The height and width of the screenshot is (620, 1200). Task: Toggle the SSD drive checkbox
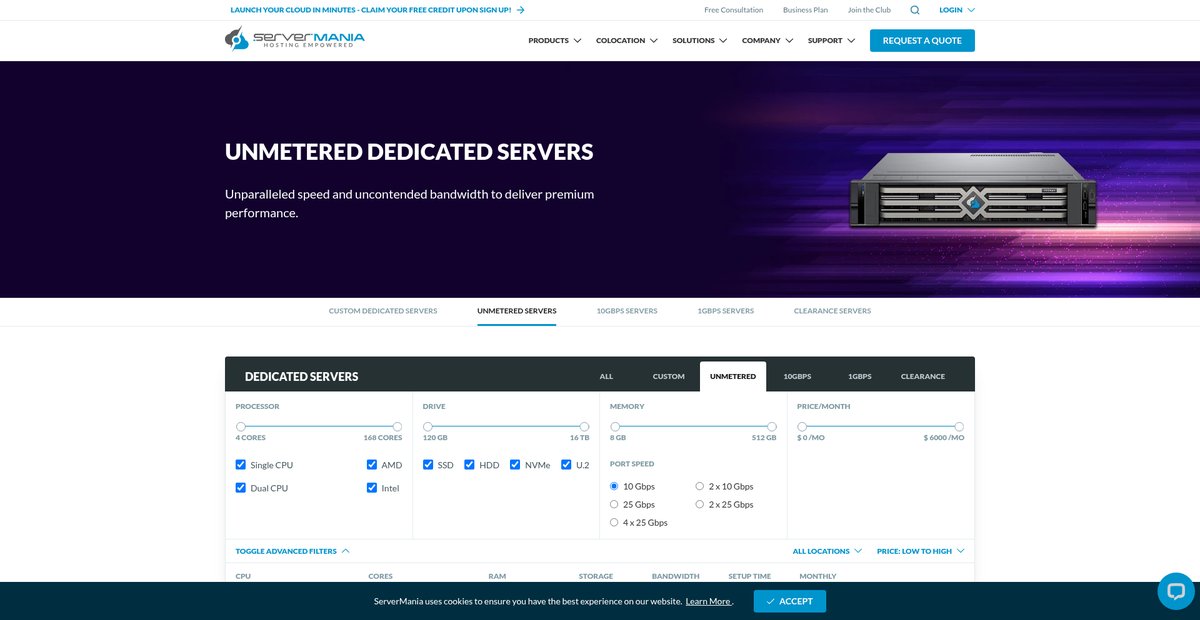428,465
